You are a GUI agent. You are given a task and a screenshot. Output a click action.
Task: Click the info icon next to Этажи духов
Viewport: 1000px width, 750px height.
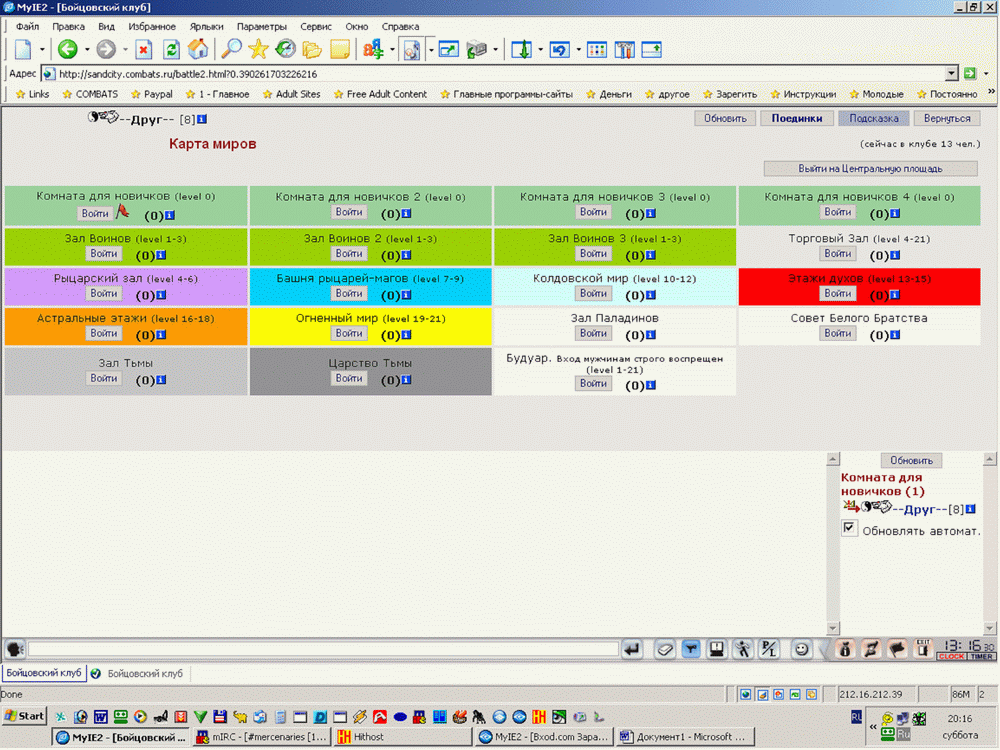click(x=895, y=295)
